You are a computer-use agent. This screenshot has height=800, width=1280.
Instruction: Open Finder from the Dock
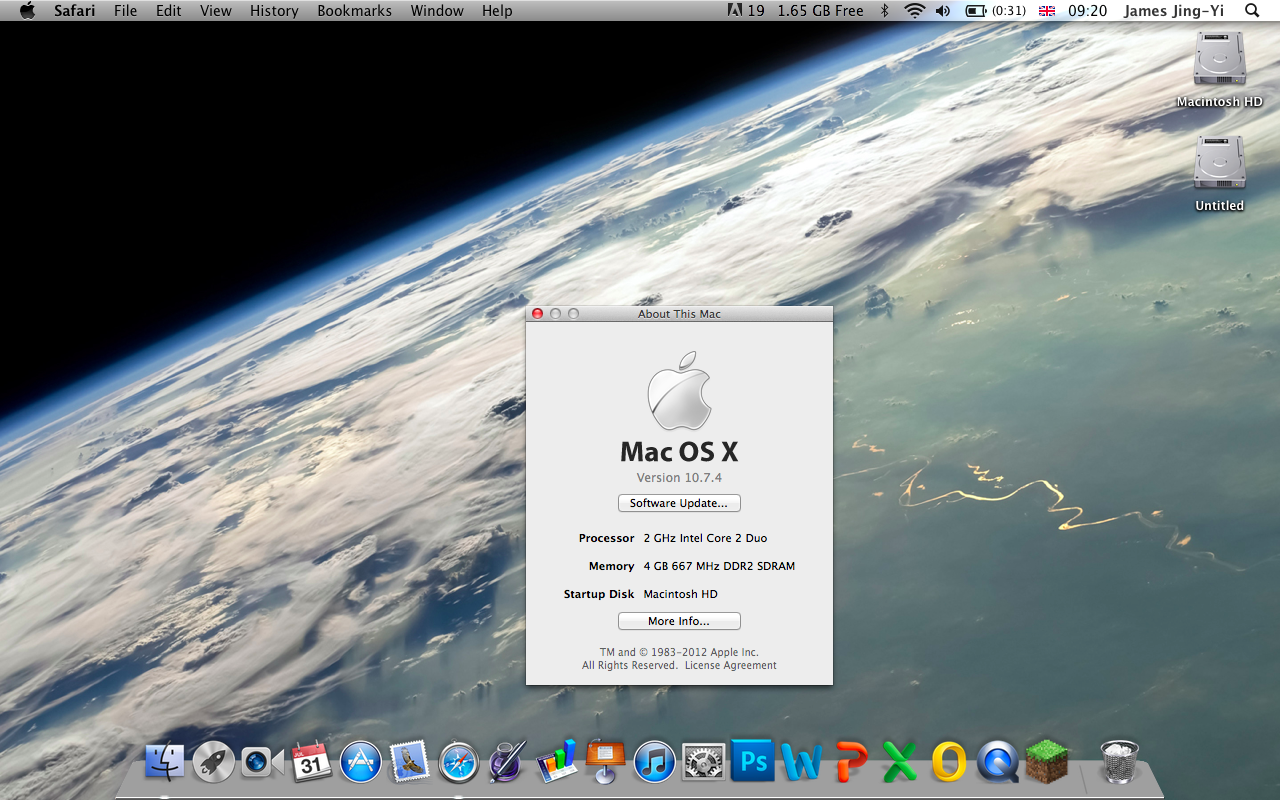tap(164, 762)
